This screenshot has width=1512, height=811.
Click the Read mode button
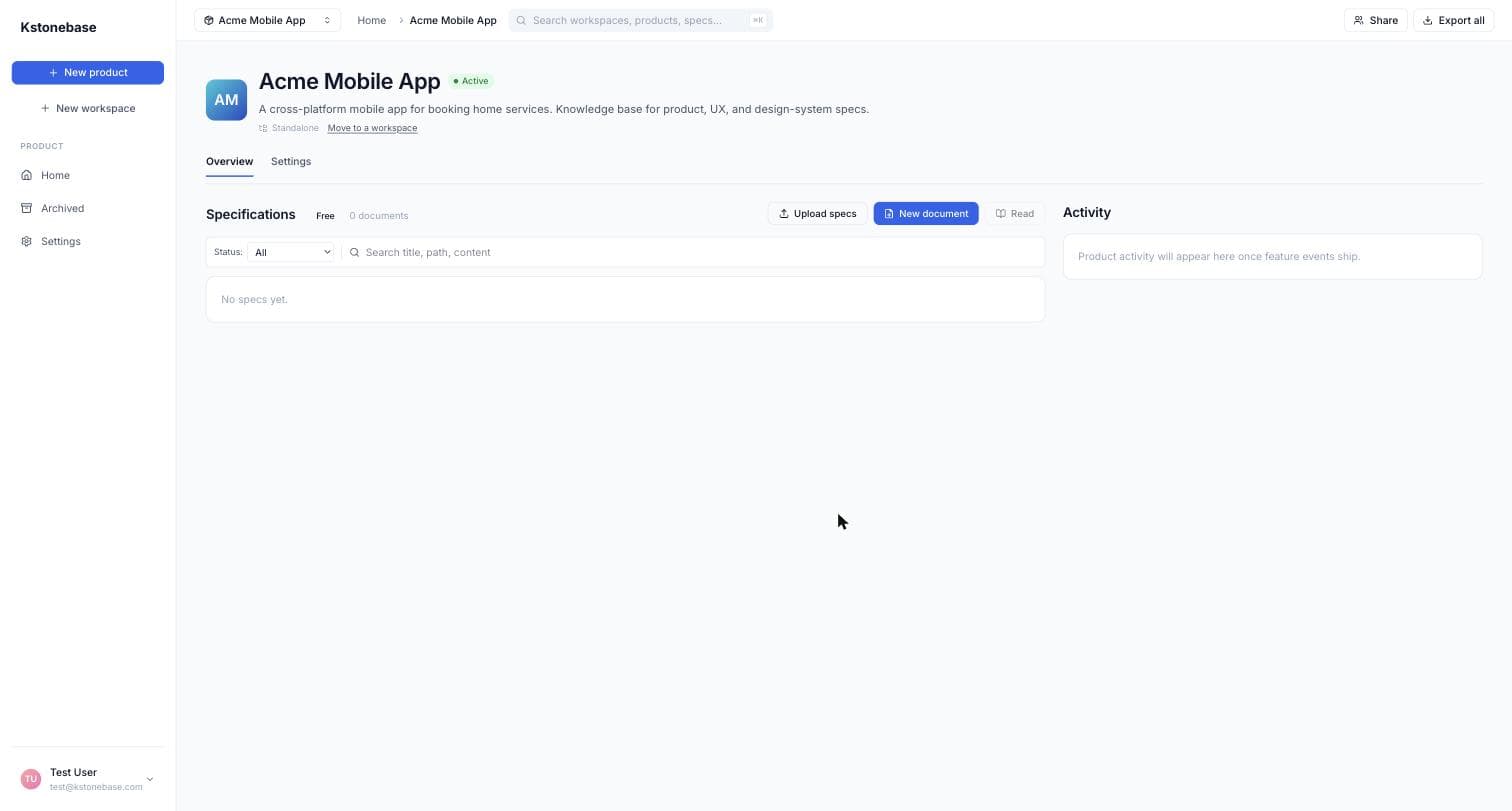tap(1015, 213)
